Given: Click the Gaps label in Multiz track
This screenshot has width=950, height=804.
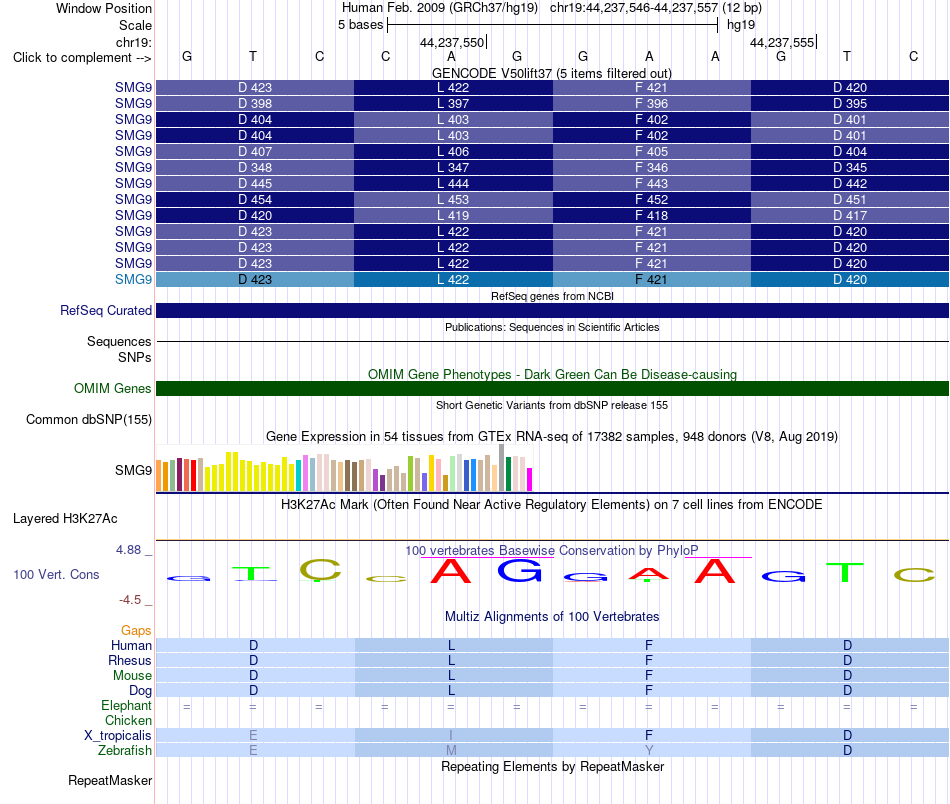Looking at the screenshot, I should point(136,631).
